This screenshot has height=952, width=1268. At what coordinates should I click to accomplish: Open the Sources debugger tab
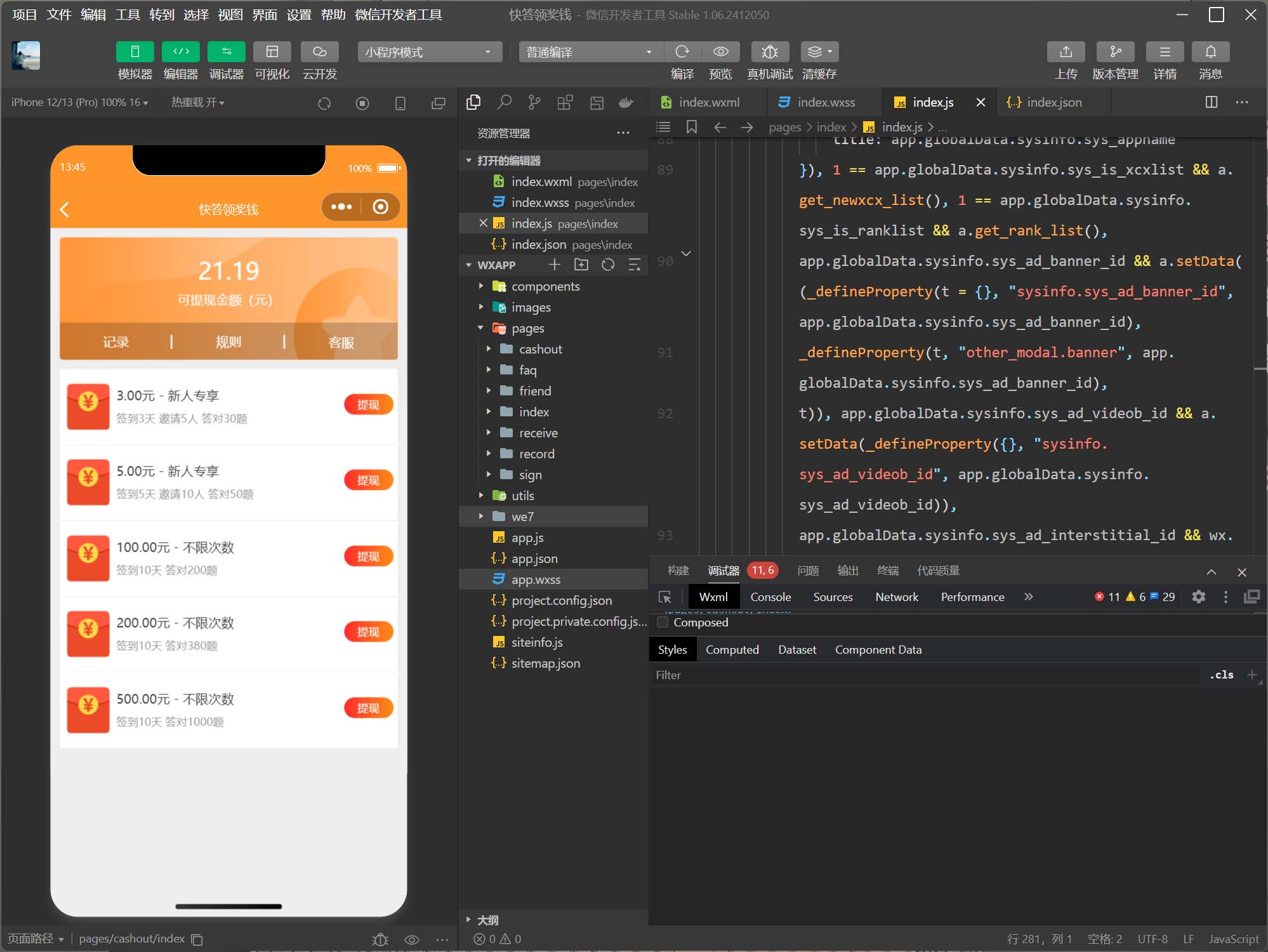[x=833, y=597]
